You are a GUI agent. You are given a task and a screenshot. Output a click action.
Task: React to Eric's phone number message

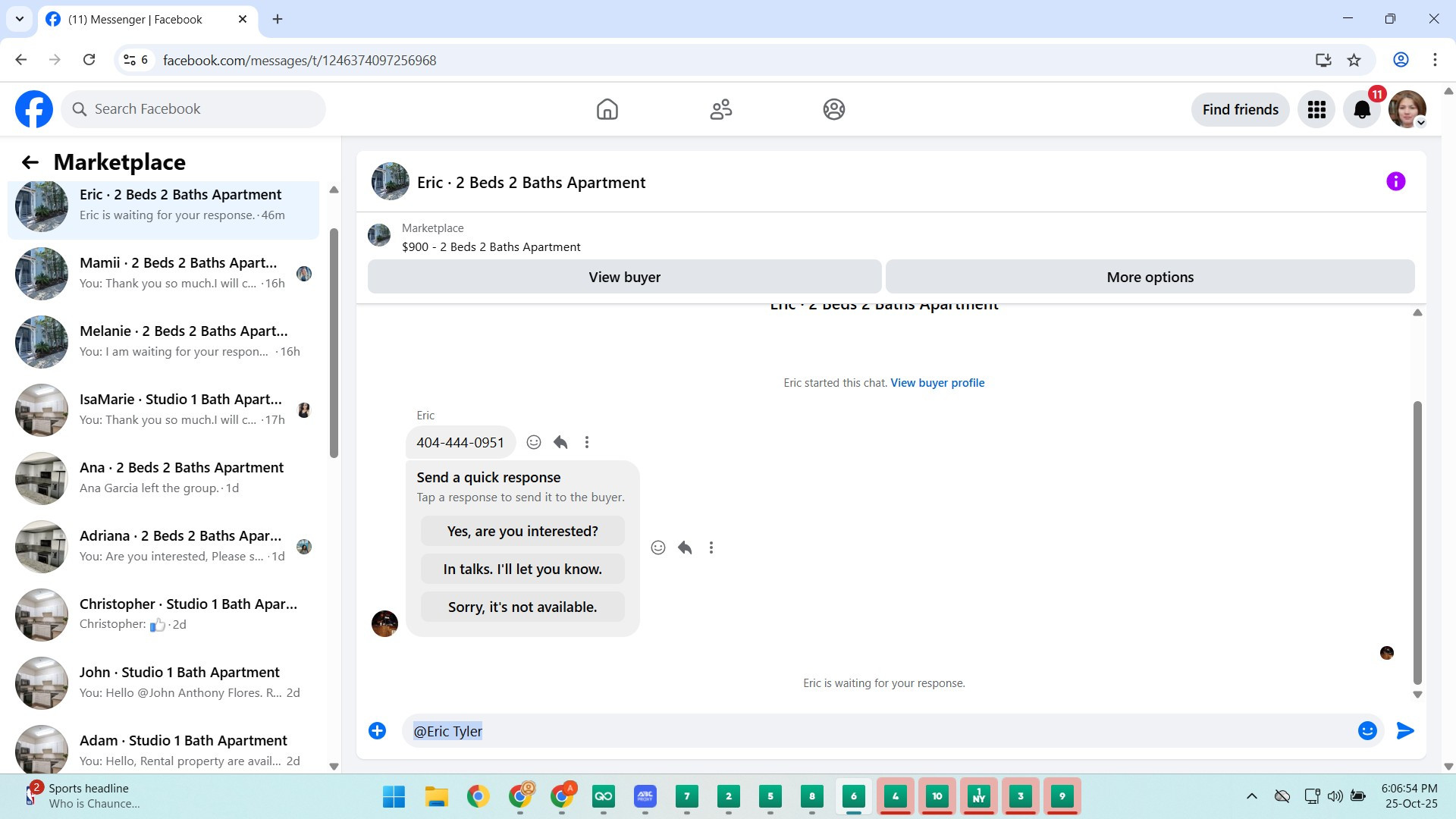534,442
